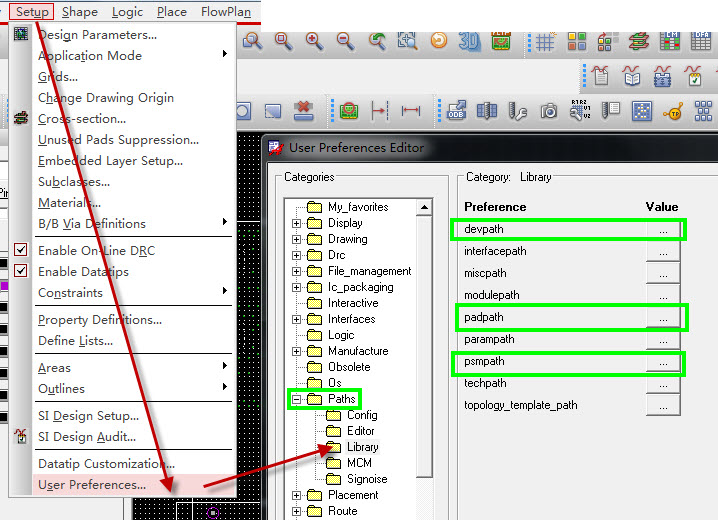The width and height of the screenshot is (718, 520).
Task: Click the camera snapshot toolbar icon
Action: tap(548, 111)
